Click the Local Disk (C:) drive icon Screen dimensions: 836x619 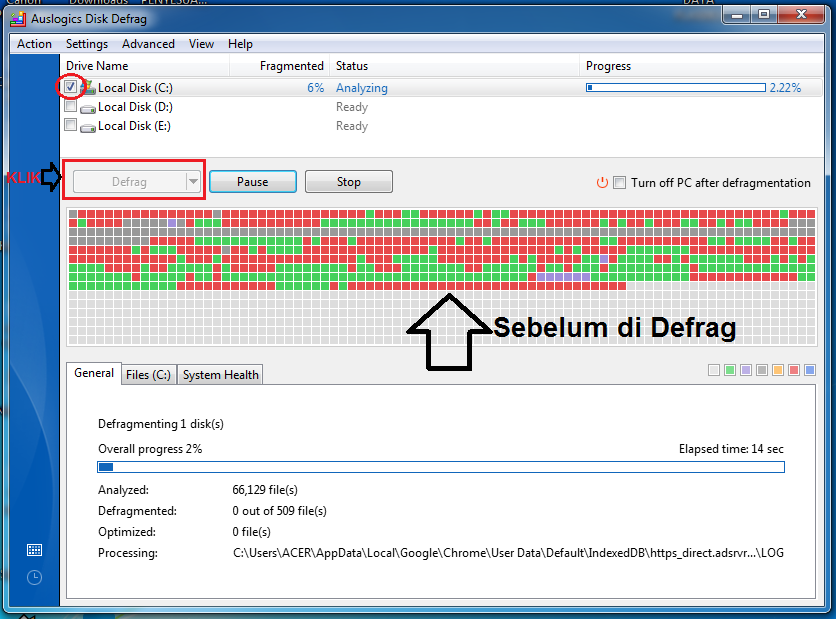[x=88, y=87]
